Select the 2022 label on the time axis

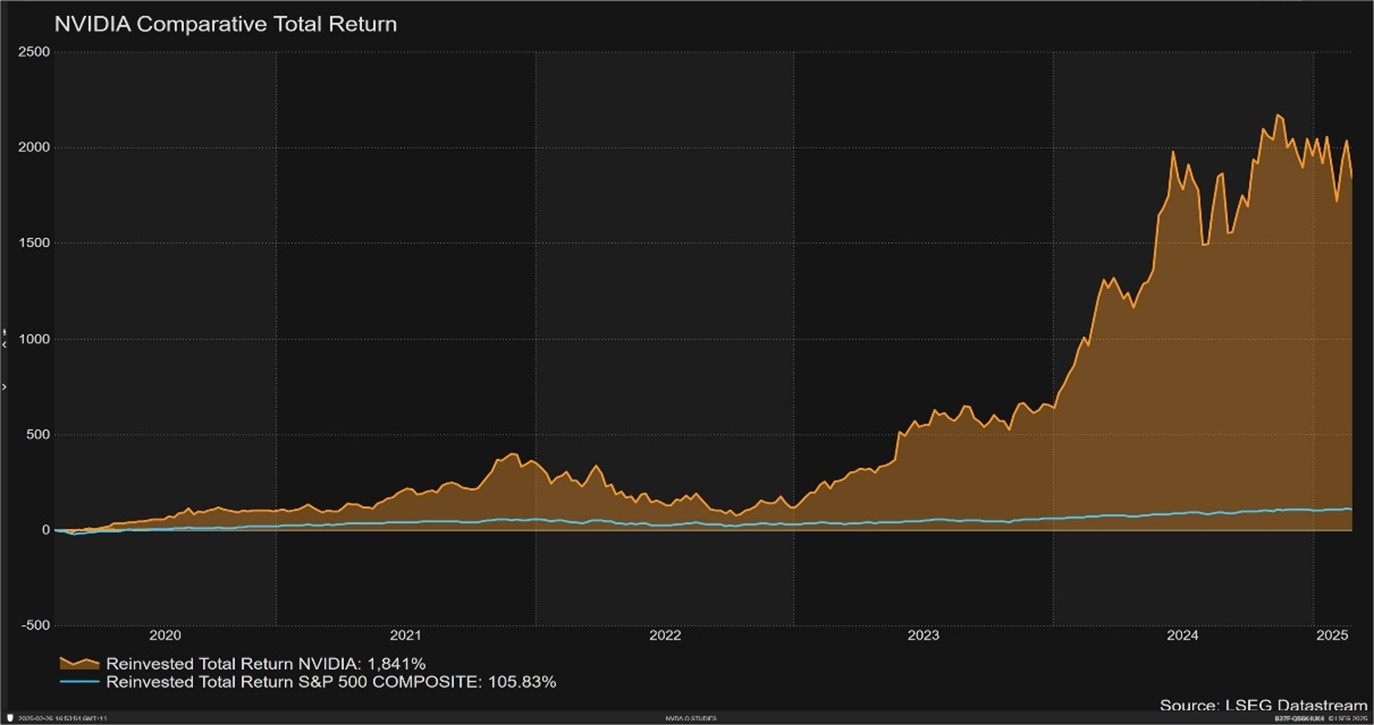(665, 635)
